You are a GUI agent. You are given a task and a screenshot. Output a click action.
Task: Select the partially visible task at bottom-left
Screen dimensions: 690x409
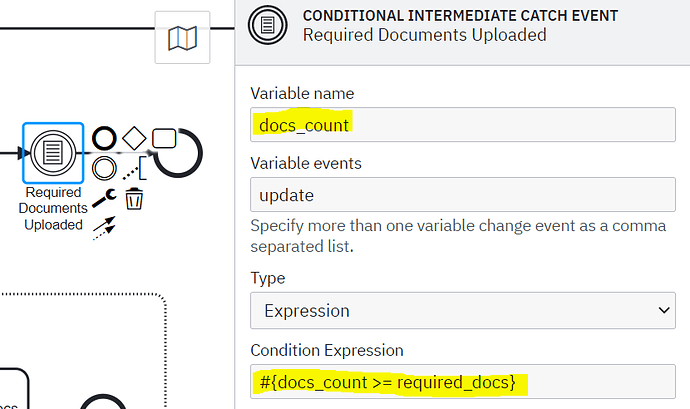pyautogui.click(x=12, y=389)
